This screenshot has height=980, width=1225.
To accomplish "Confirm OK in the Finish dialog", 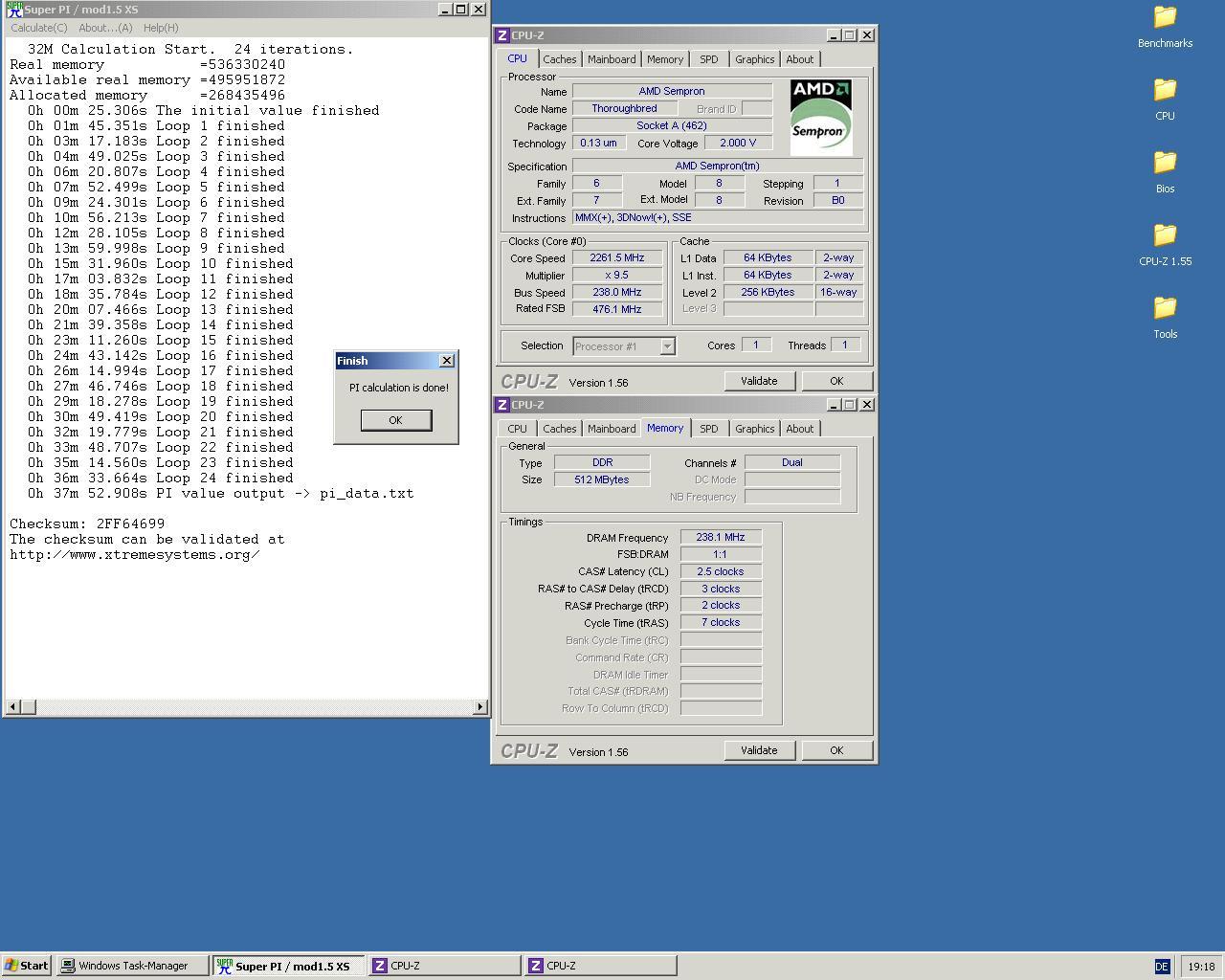I will [x=395, y=420].
